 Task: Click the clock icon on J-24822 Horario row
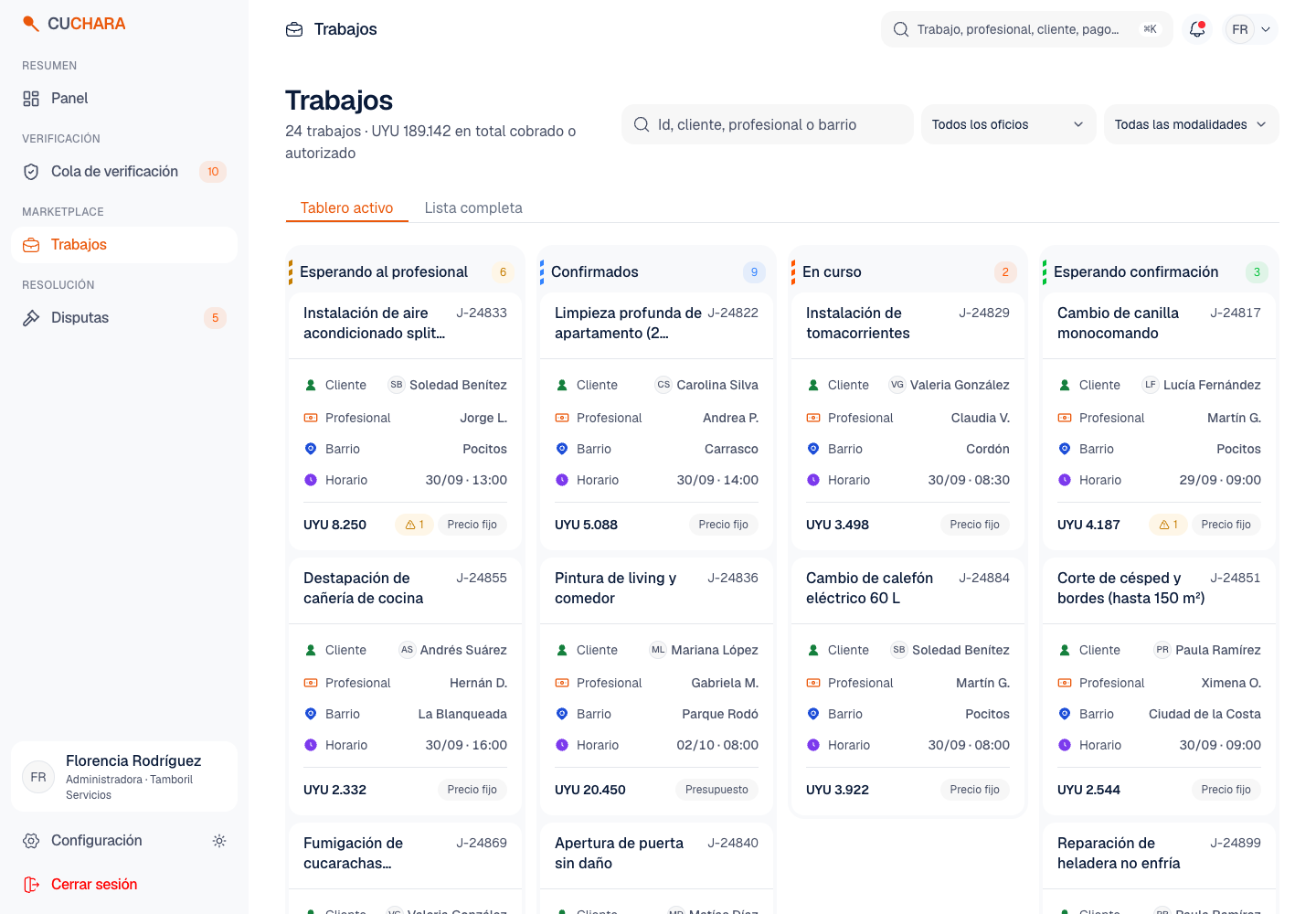pos(562,480)
